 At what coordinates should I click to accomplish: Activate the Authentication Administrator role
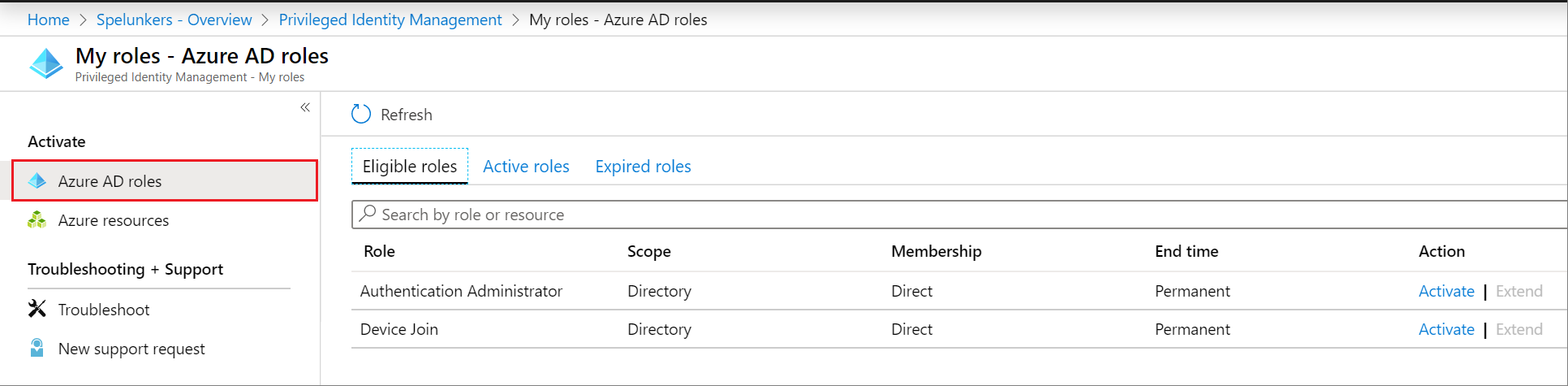pos(1446,291)
